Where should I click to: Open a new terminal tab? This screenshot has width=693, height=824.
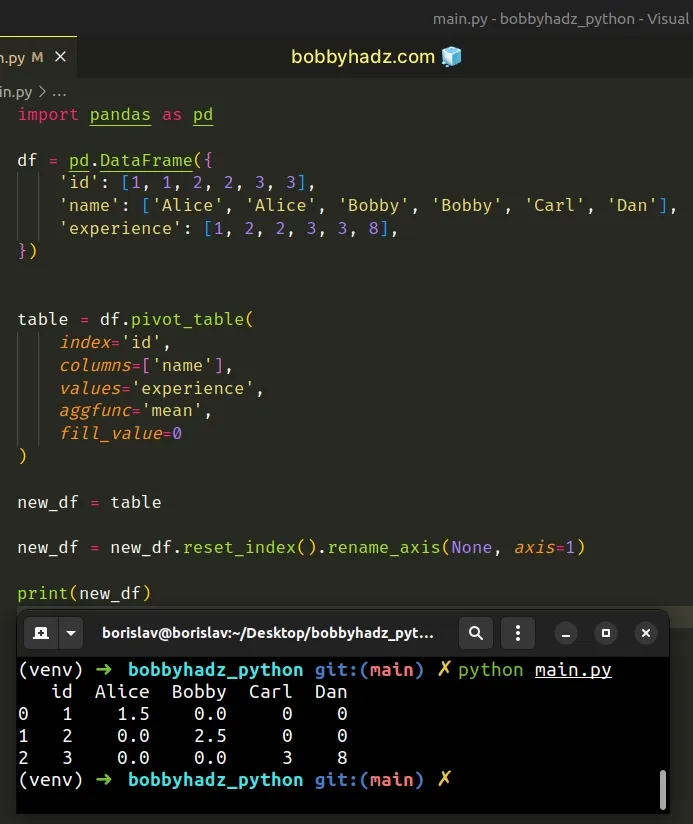pos(41,633)
